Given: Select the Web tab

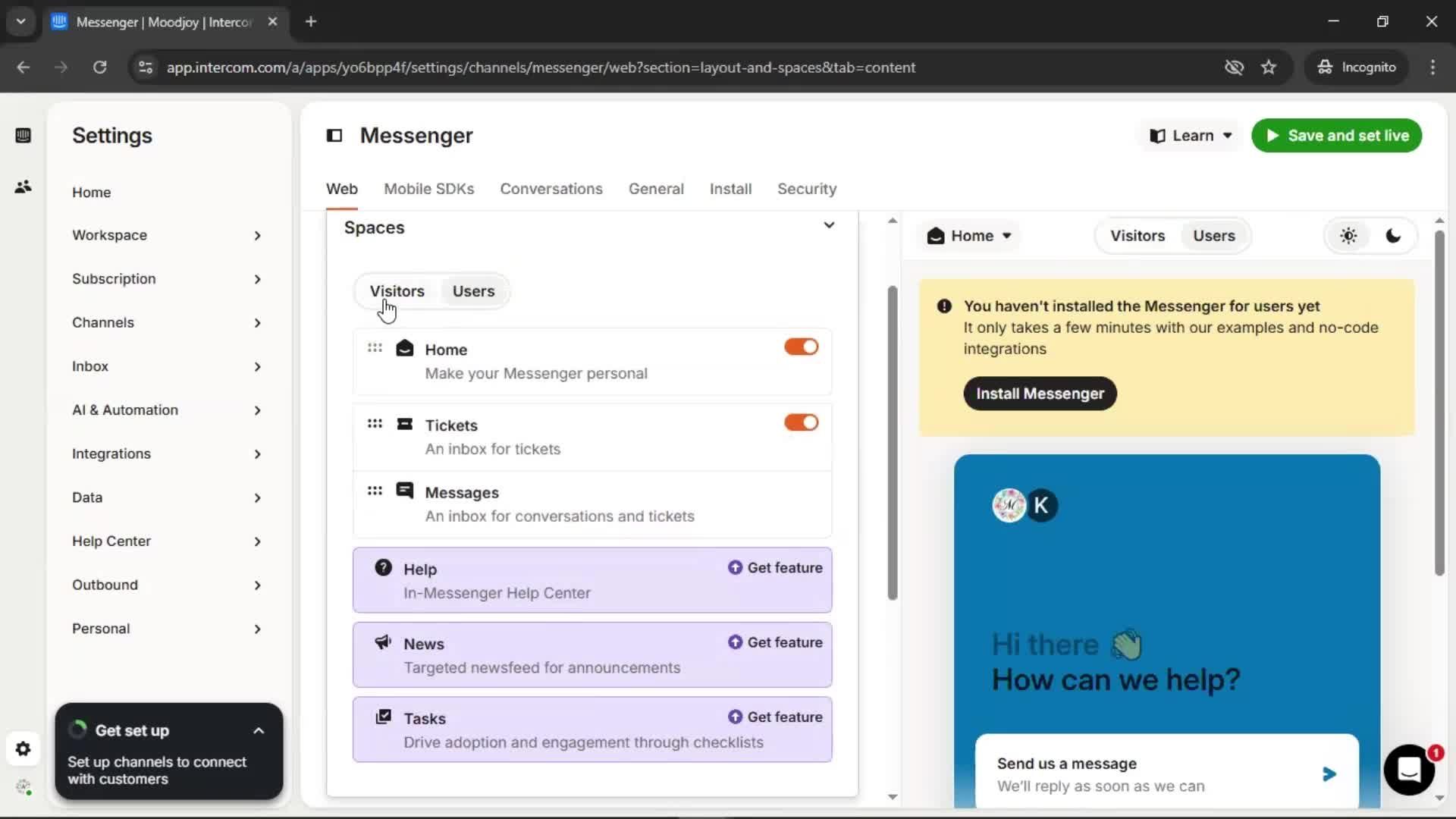Looking at the screenshot, I should pos(342,189).
